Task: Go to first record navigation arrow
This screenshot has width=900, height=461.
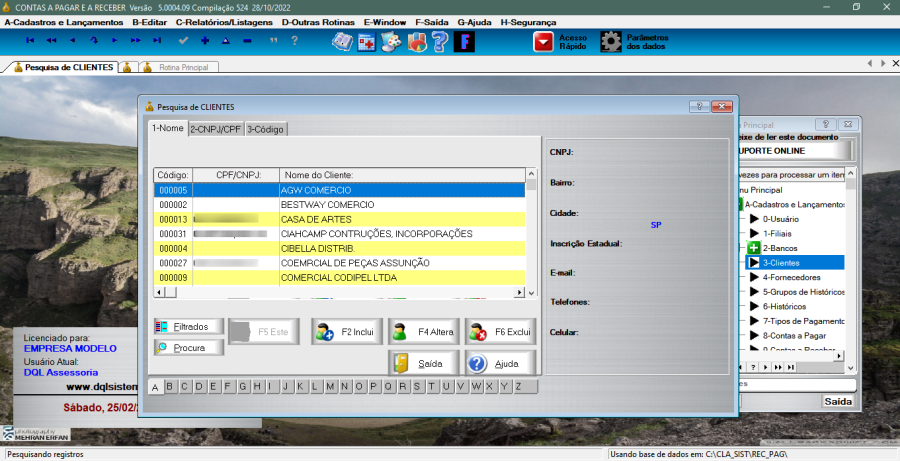Action: click(x=29, y=41)
